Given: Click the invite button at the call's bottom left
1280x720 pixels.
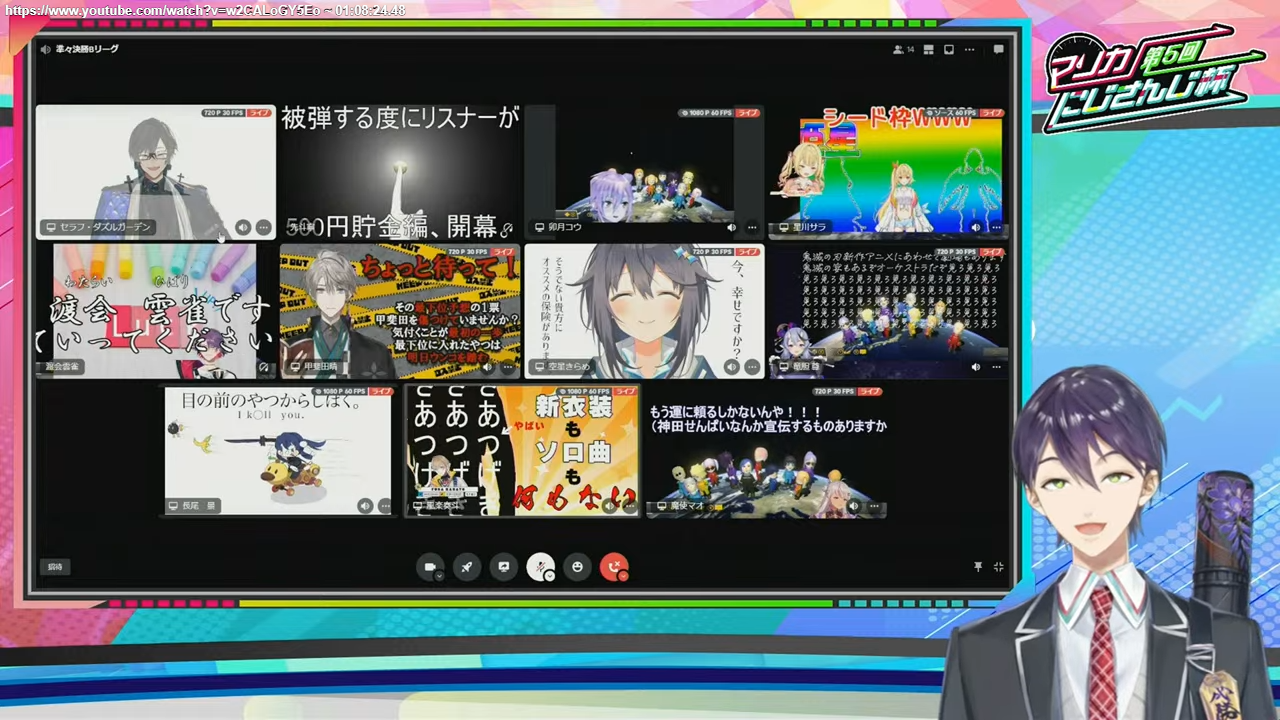Looking at the screenshot, I should 56,567.
